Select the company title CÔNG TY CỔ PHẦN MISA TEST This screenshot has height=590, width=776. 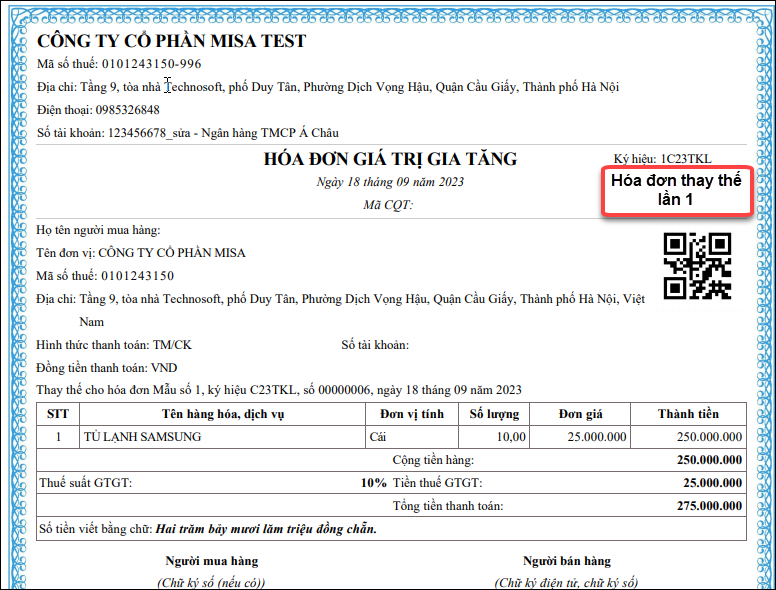pyautogui.click(x=171, y=41)
